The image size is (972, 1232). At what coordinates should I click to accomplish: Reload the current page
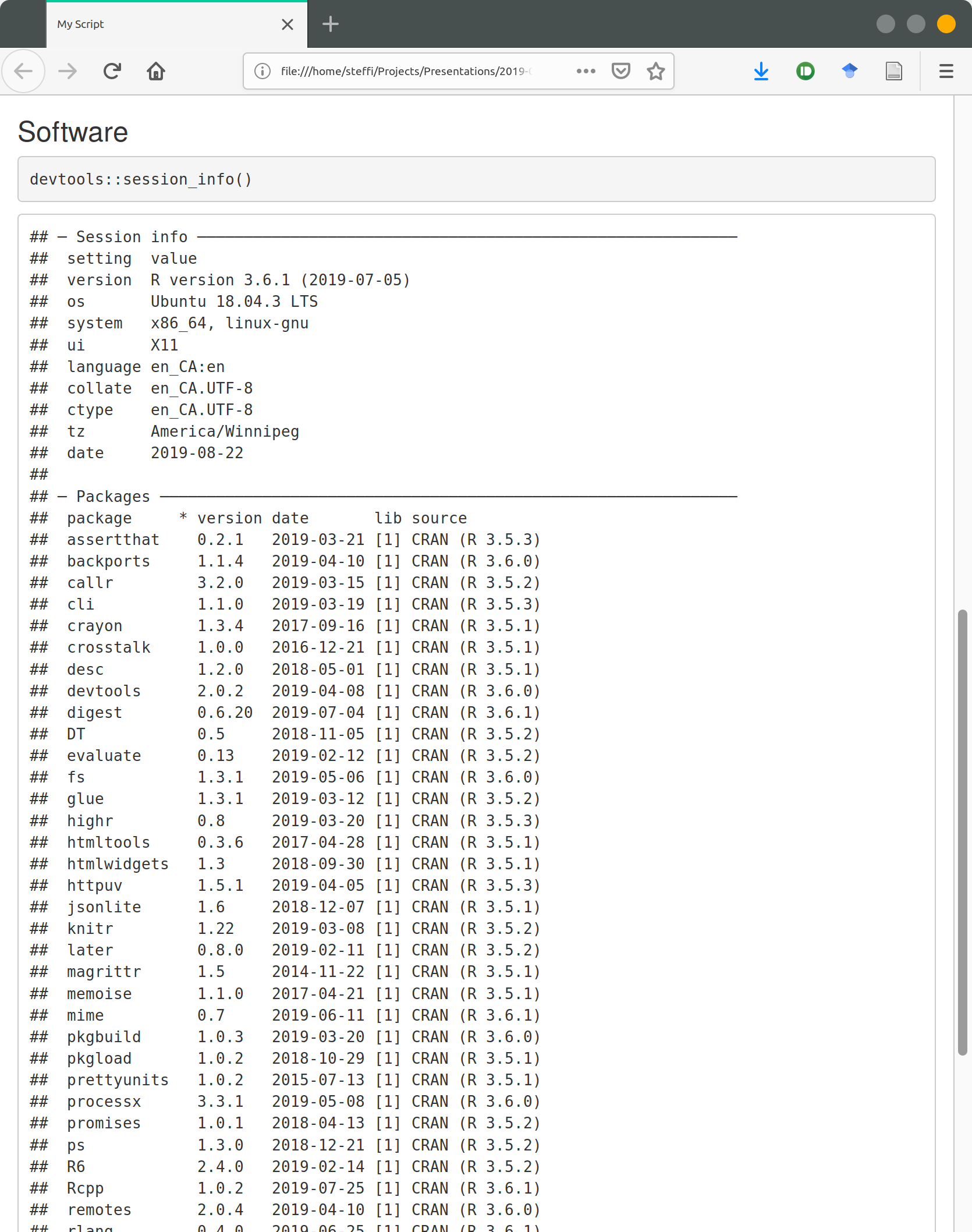[112, 71]
